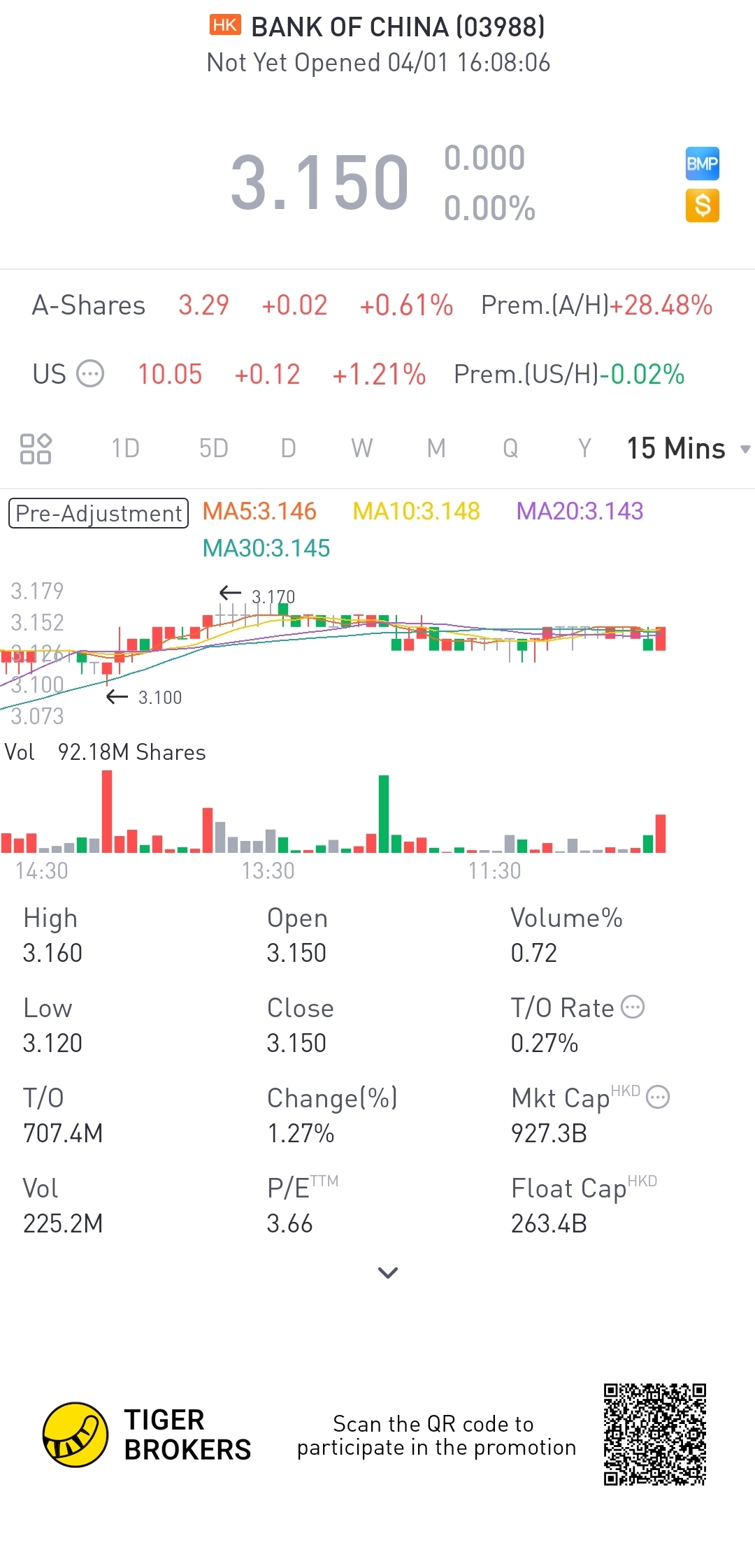Tap the orange dollar sign icon

coord(703,206)
